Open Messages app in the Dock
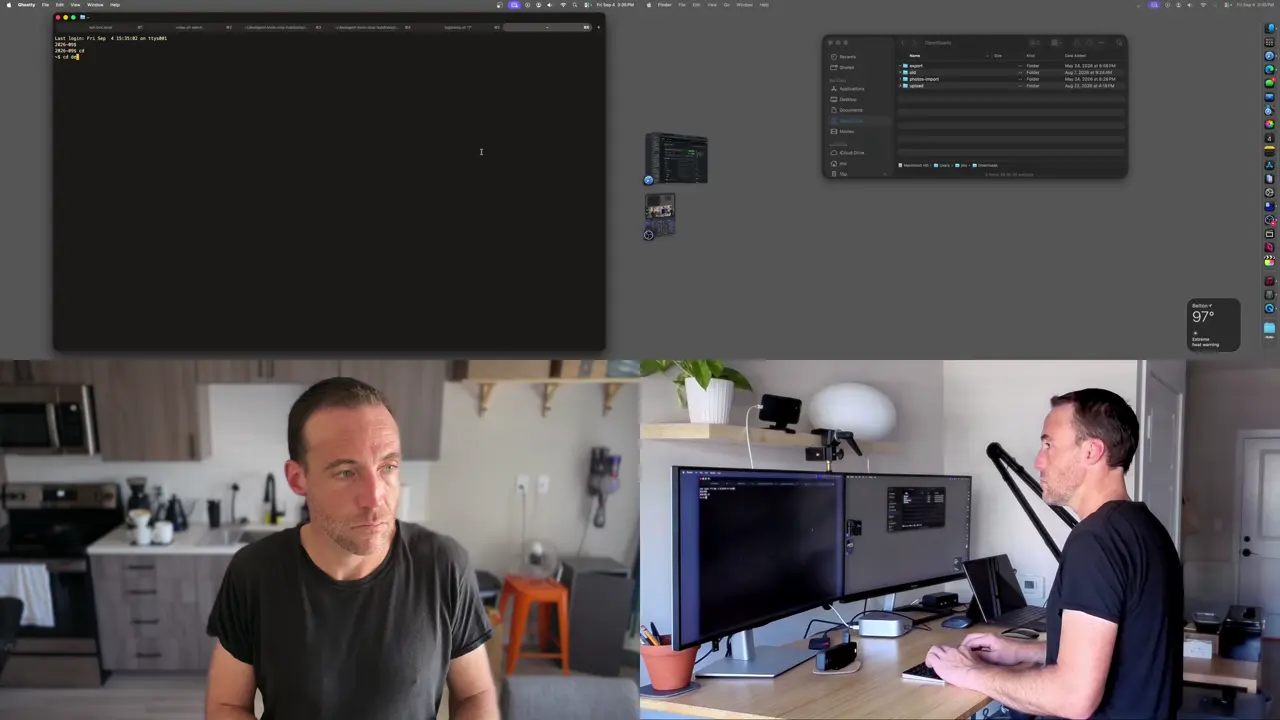Viewport: 1280px width, 720px height. (1269, 83)
